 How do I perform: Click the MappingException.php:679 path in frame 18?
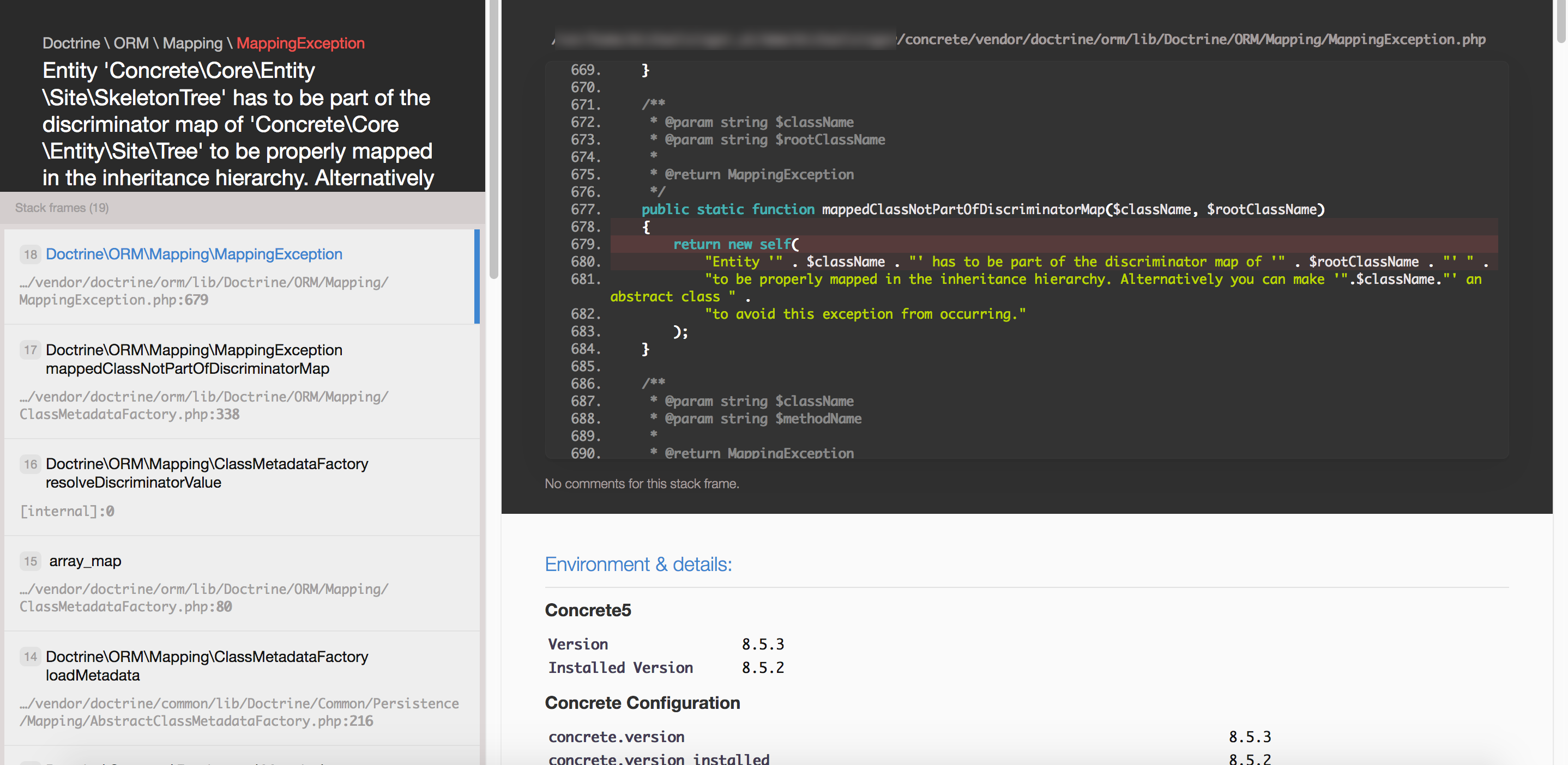tap(203, 292)
